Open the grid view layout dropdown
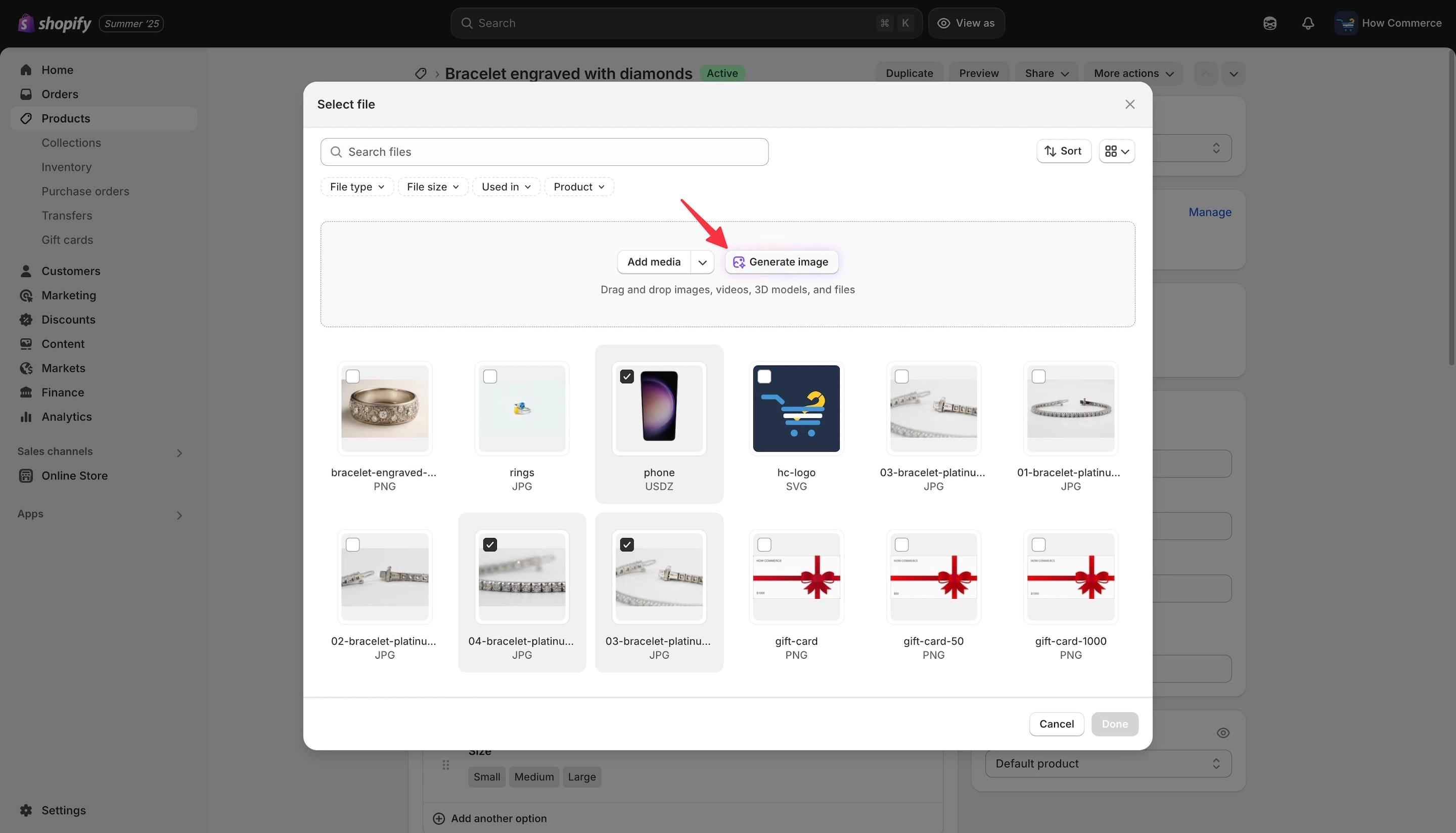 (x=1116, y=151)
